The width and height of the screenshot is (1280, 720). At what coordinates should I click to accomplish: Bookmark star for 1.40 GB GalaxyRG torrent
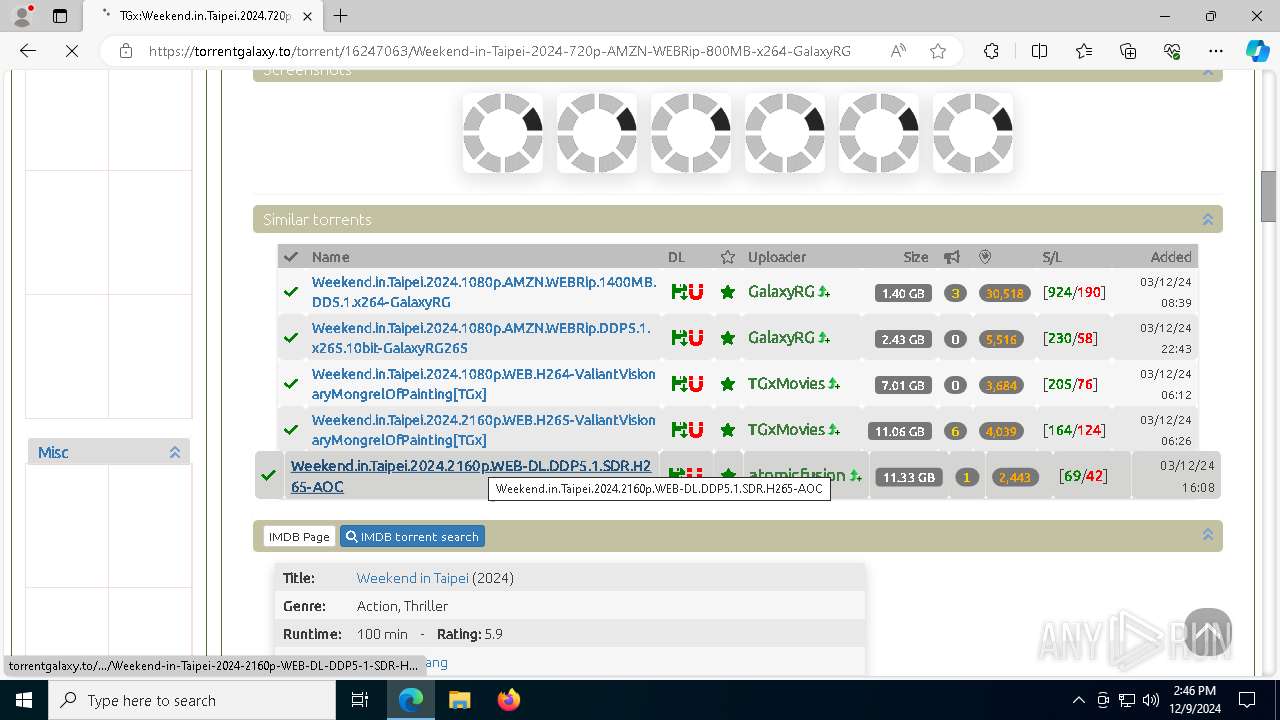728,292
